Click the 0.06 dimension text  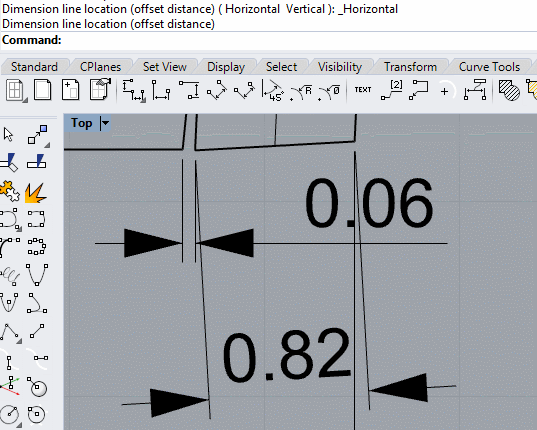point(369,203)
